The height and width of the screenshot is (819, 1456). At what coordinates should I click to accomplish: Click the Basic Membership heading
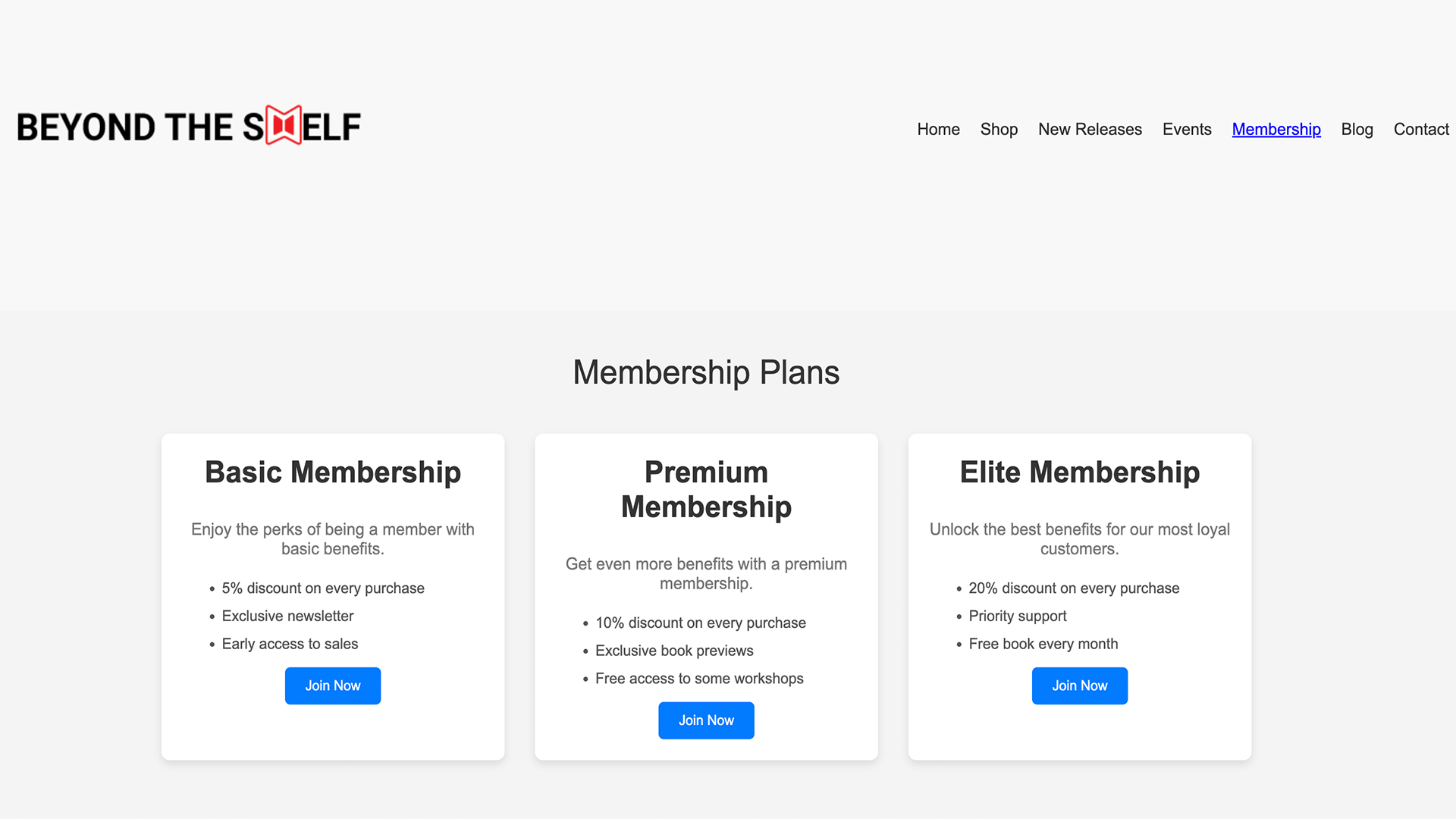[332, 472]
